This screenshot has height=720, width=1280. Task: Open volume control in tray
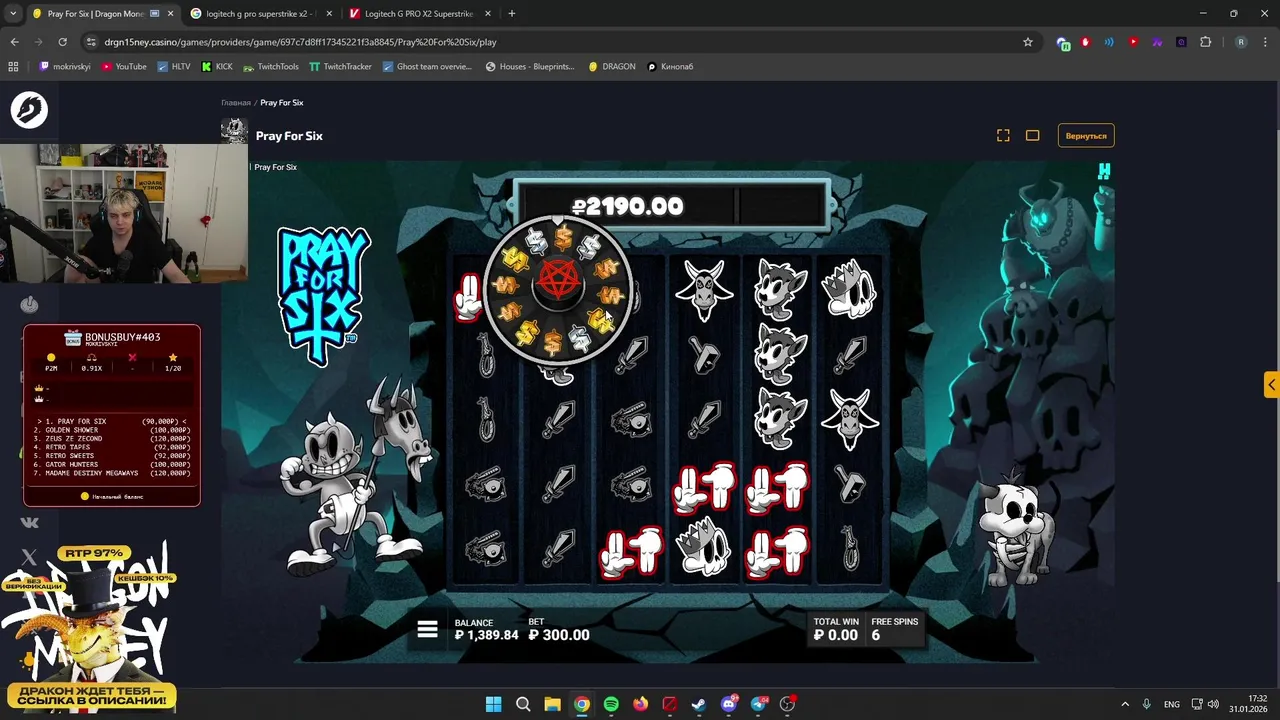click(x=1213, y=704)
